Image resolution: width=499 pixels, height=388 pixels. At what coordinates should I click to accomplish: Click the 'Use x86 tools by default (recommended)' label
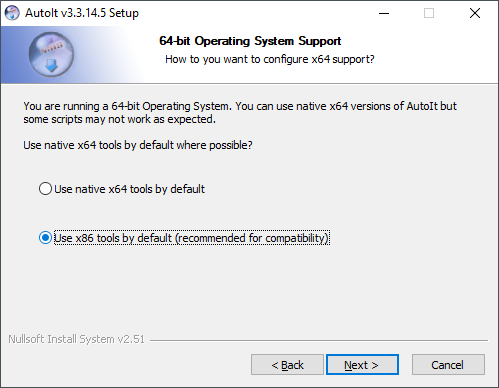192,238
